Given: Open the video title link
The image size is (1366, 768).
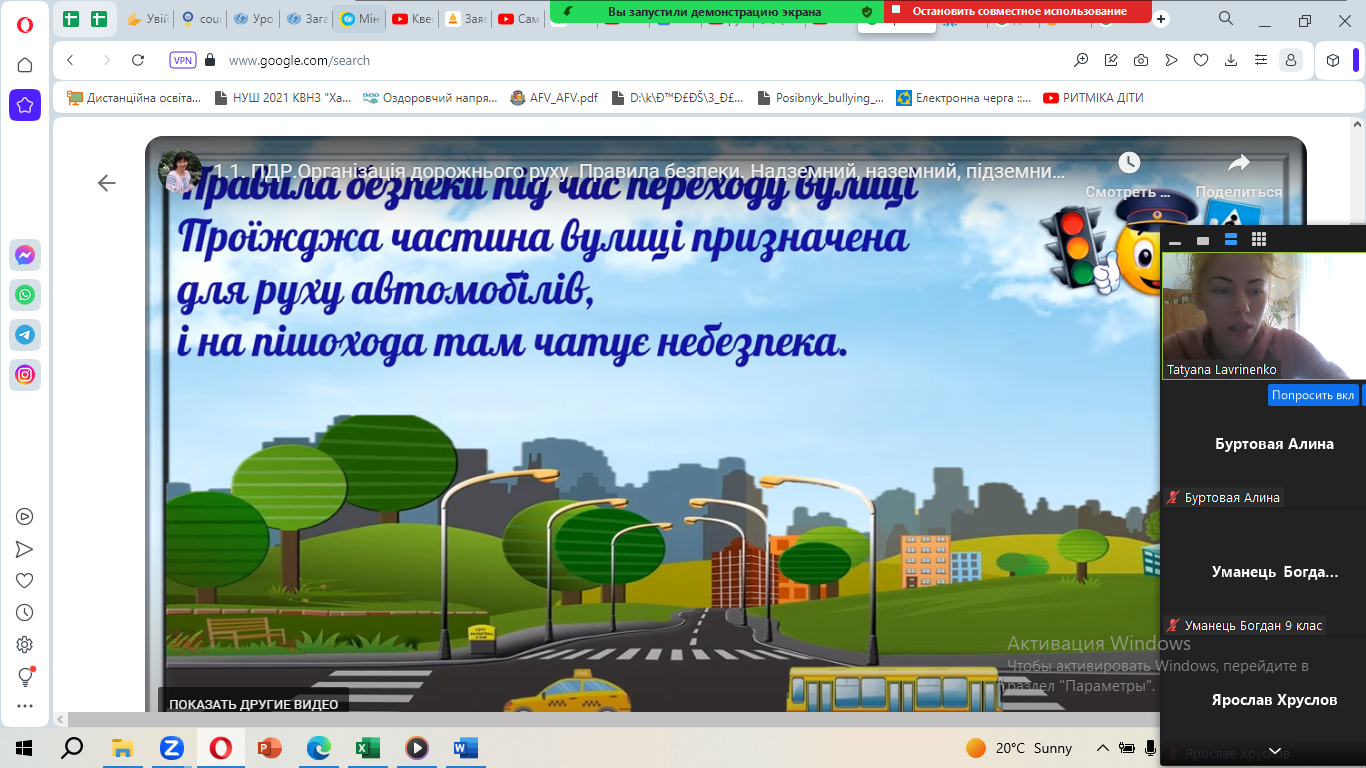Looking at the screenshot, I should pyautogui.click(x=640, y=170).
